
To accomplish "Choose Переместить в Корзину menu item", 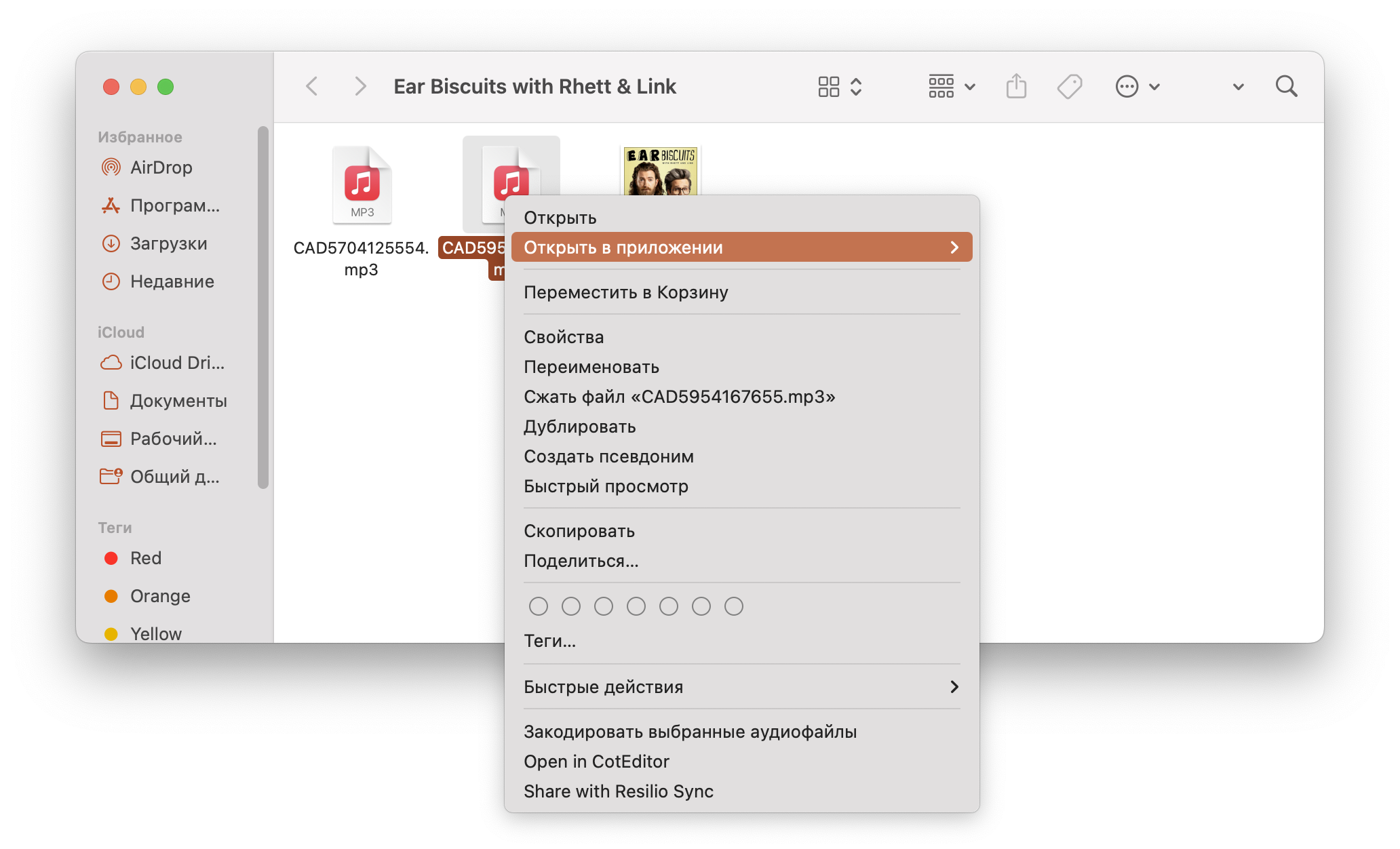I will [x=625, y=292].
